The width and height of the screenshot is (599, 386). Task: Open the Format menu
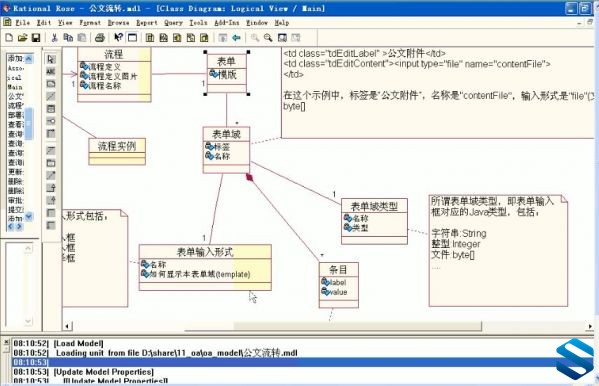click(x=90, y=23)
